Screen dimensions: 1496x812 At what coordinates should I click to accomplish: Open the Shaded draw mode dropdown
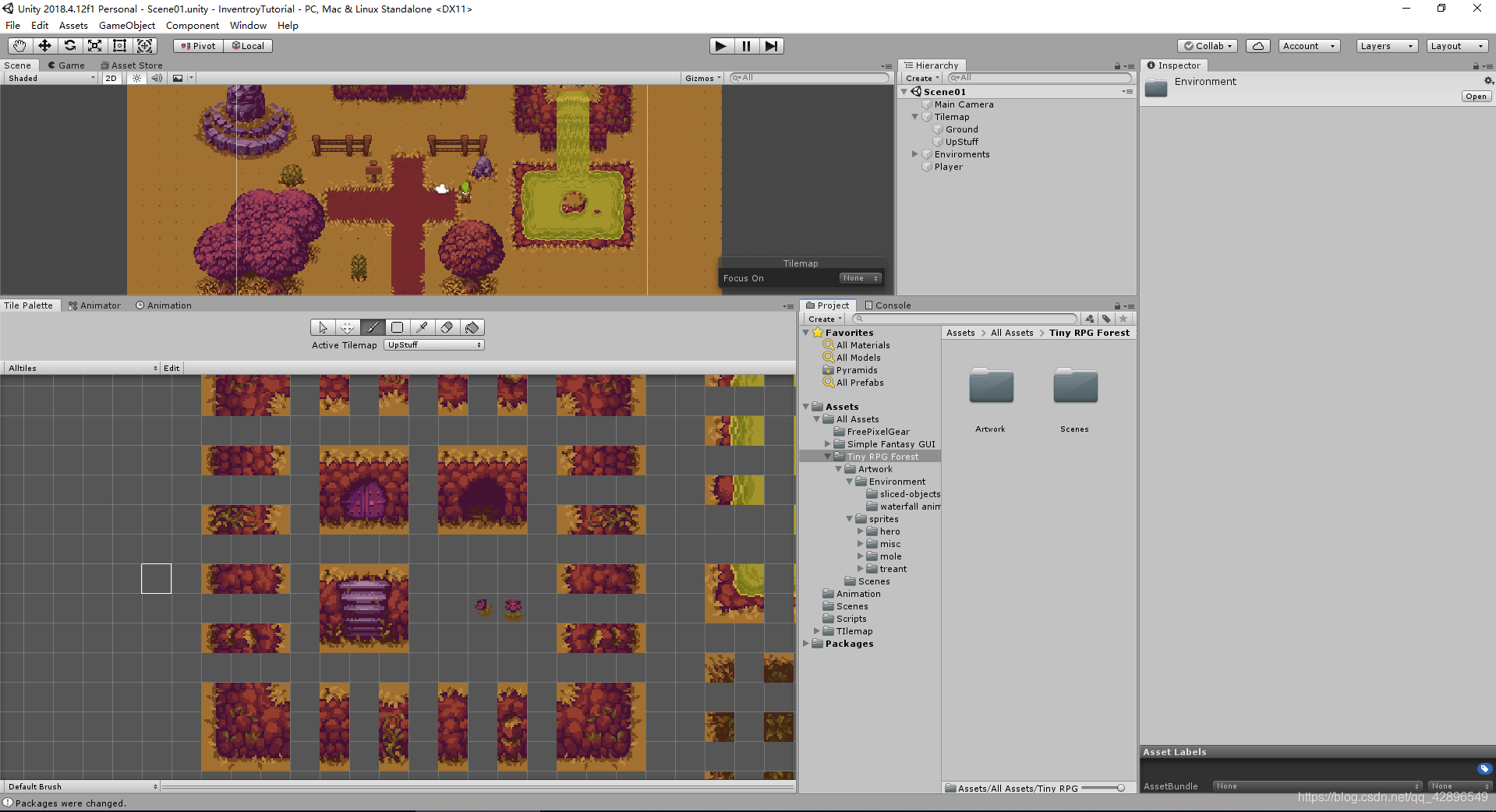click(x=49, y=78)
